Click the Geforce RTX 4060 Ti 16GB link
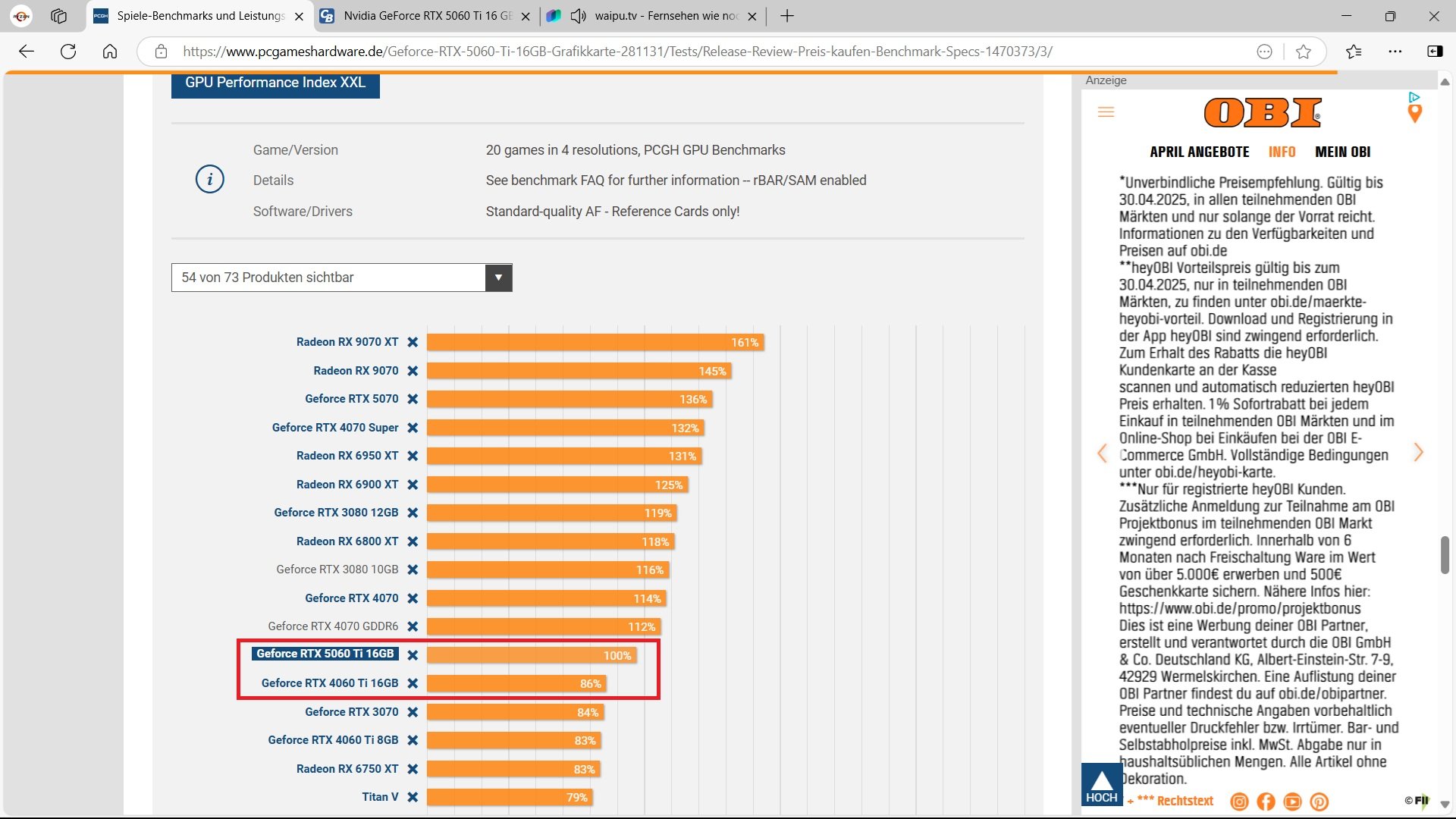This screenshot has height=819, width=1456. (x=329, y=683)
